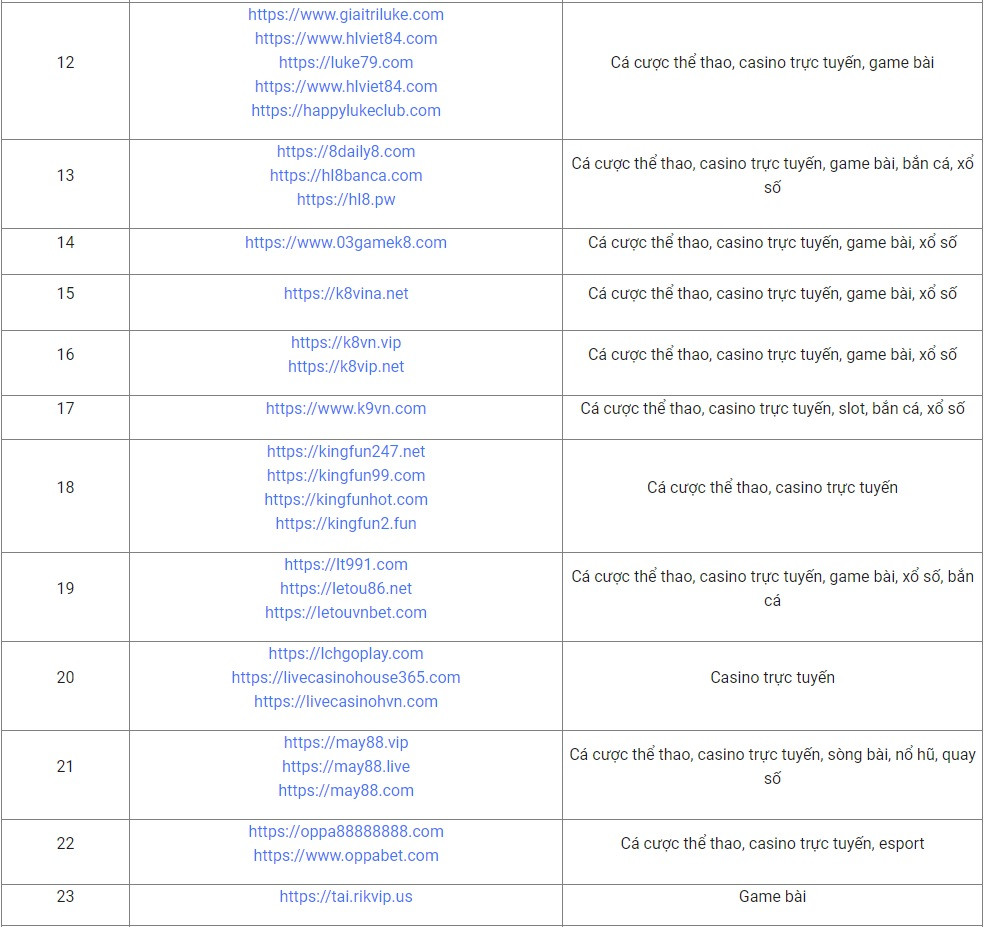The image size is (985, 927).
Task: Open the hl8banca.com link
Action: [x=346, y=175]
